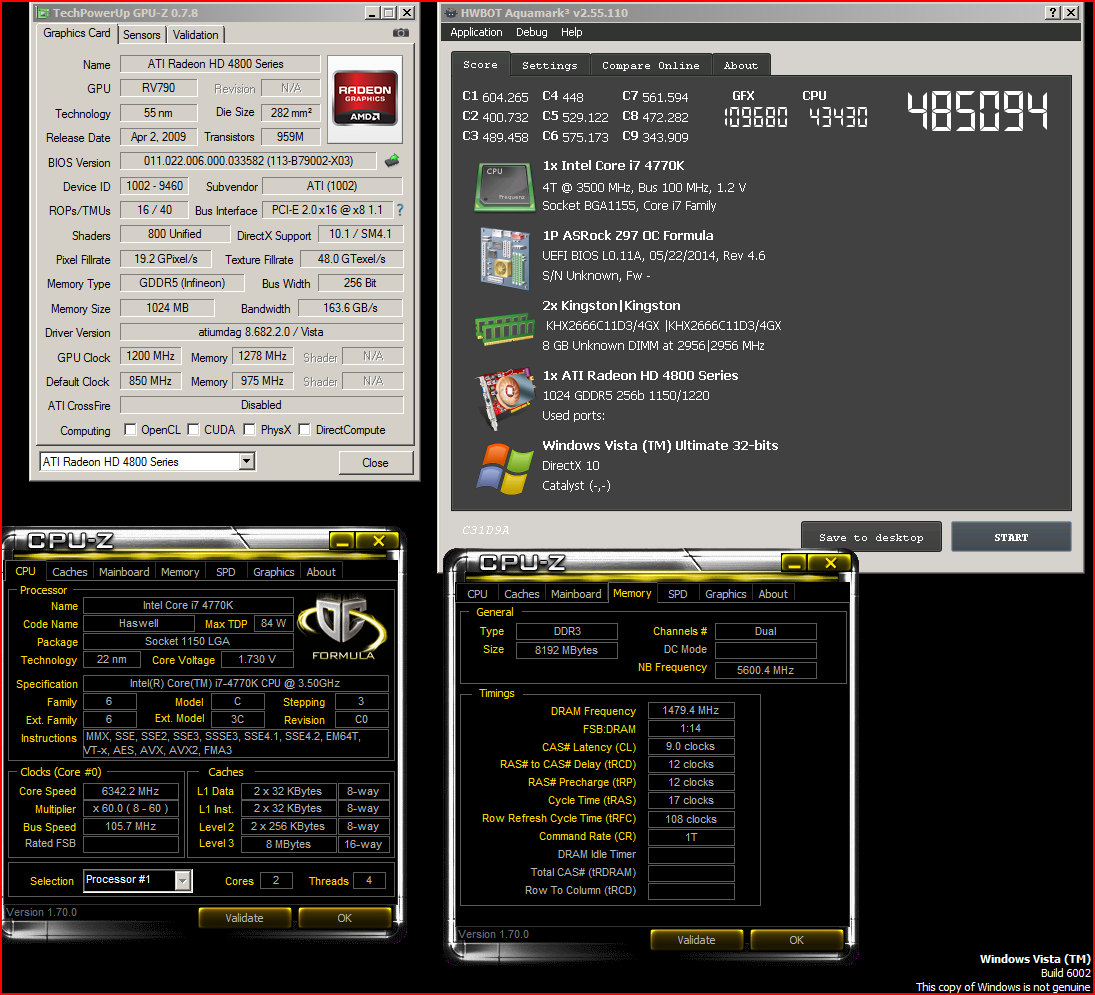Click OK in left CPU-Z window
1095x995 pixels.
[344, 917]
